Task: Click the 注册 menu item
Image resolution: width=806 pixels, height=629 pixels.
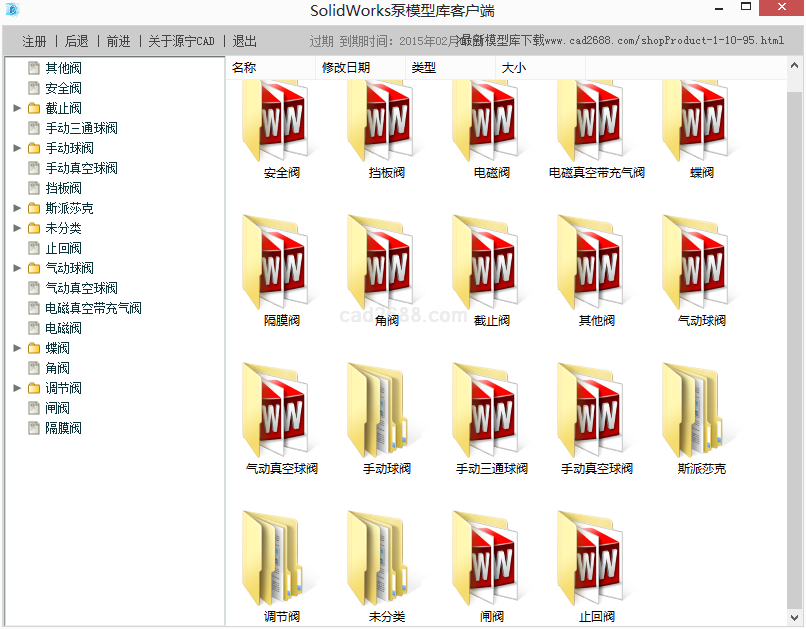Action: (x=35, y=41)
